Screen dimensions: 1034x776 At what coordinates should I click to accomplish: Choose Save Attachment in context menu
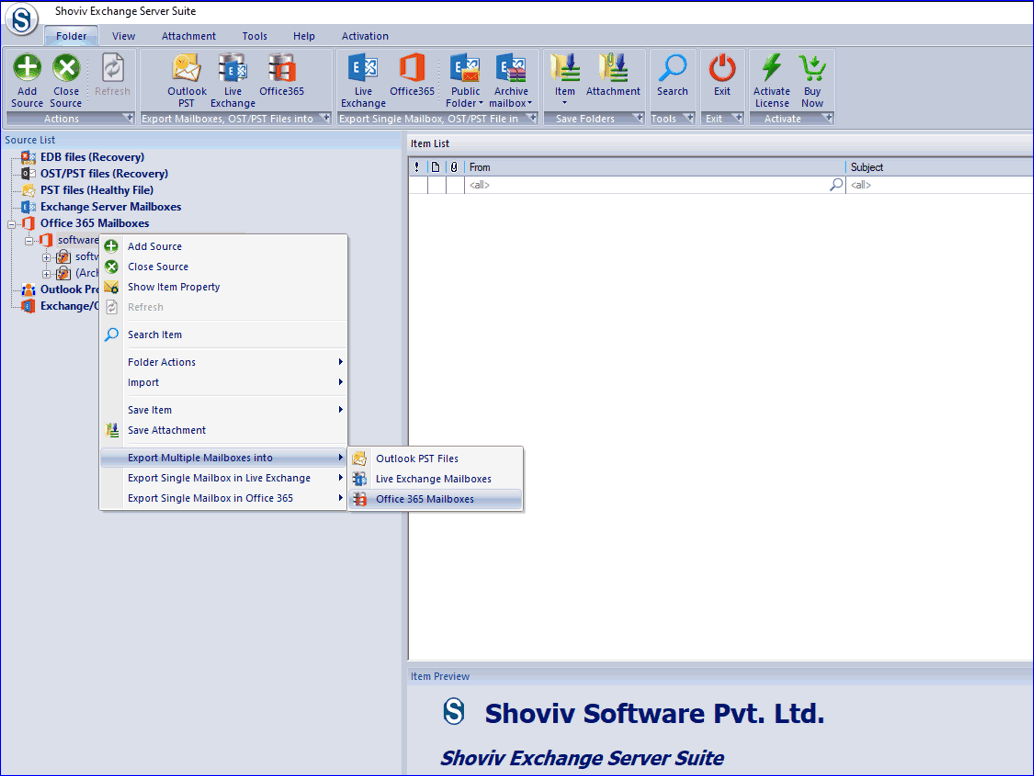click(223, 430)
